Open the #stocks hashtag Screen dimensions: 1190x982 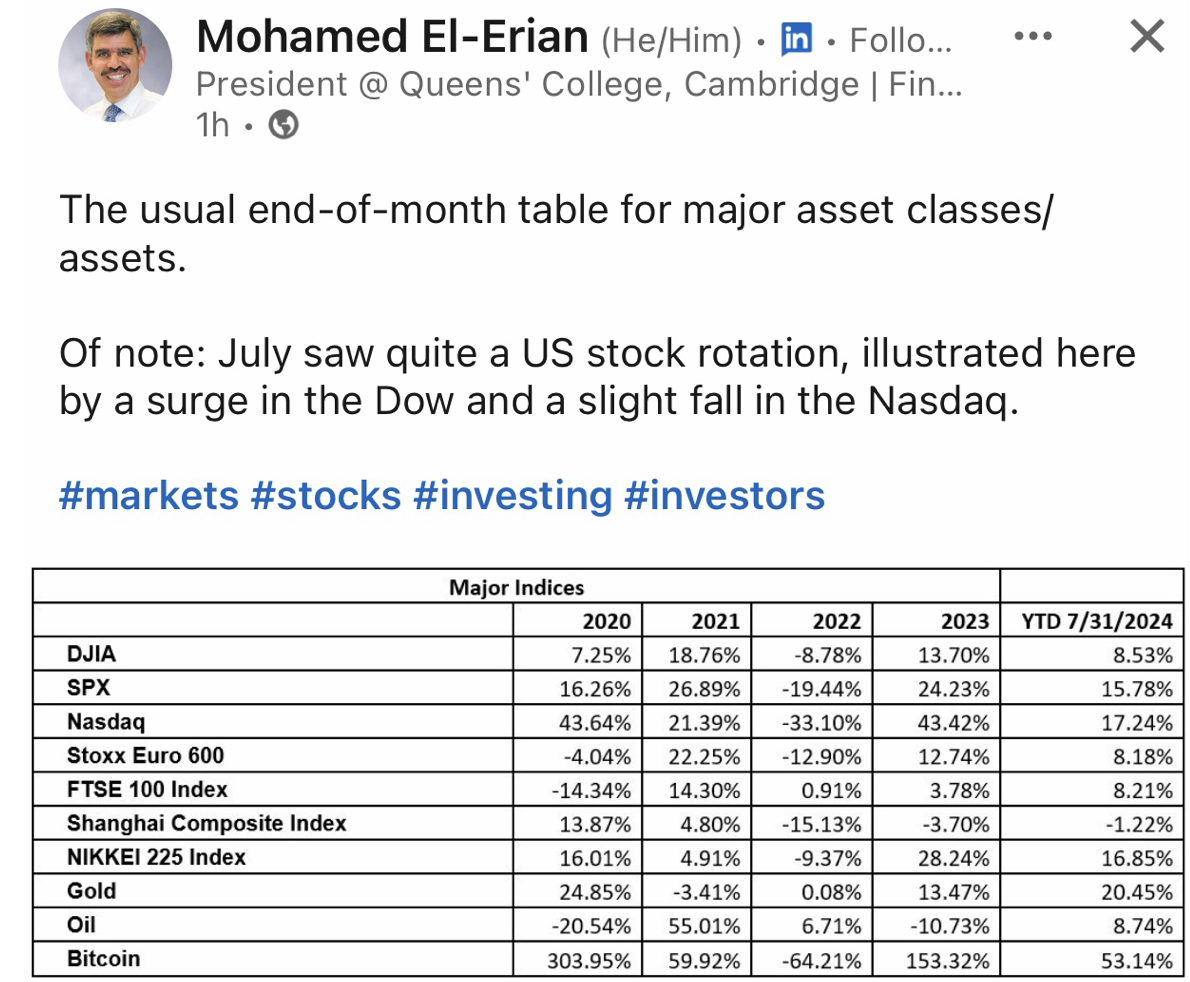(x=326, y=495)
